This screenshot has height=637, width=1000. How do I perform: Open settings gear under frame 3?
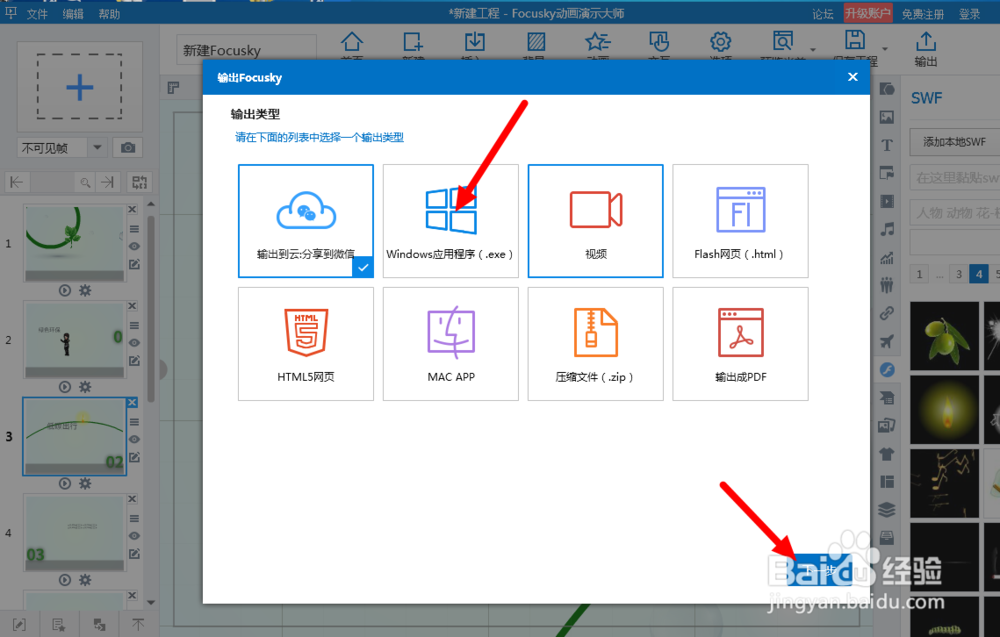(x=85, y=483)
